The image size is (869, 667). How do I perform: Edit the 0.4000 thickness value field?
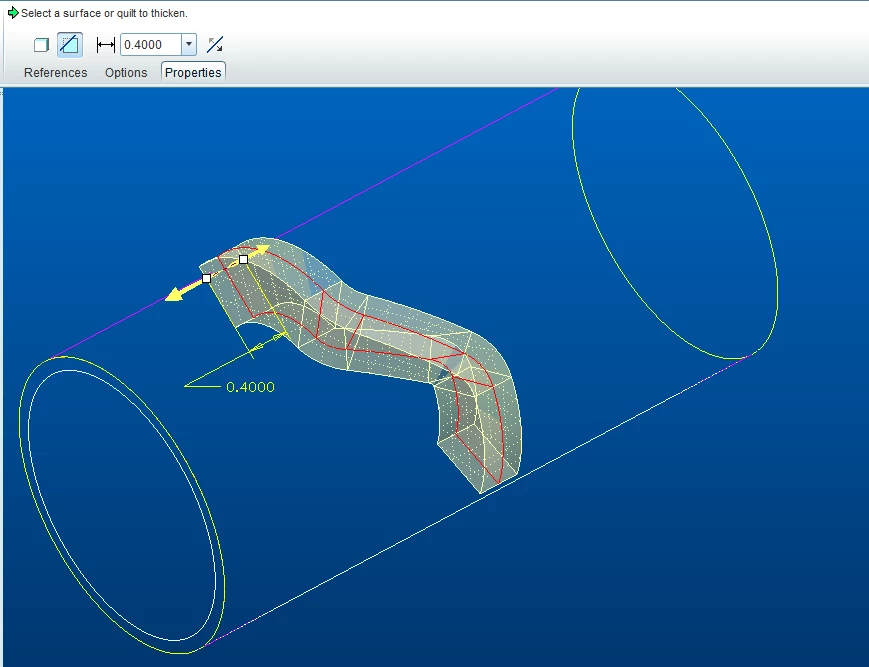point(151,45)
